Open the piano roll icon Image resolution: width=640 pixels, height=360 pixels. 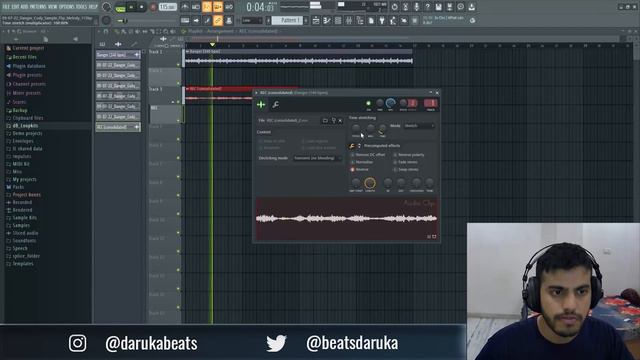pyautogui.click(x=327, y=20)
